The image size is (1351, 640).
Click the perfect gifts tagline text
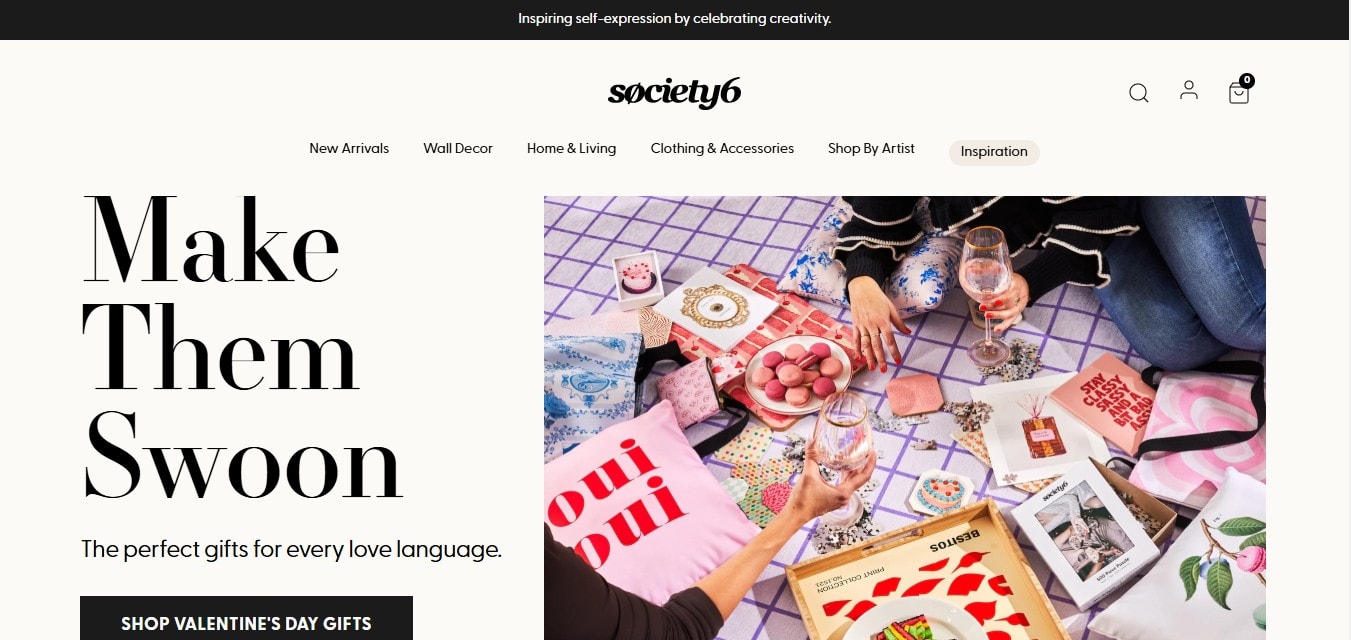tap(291, 549)
